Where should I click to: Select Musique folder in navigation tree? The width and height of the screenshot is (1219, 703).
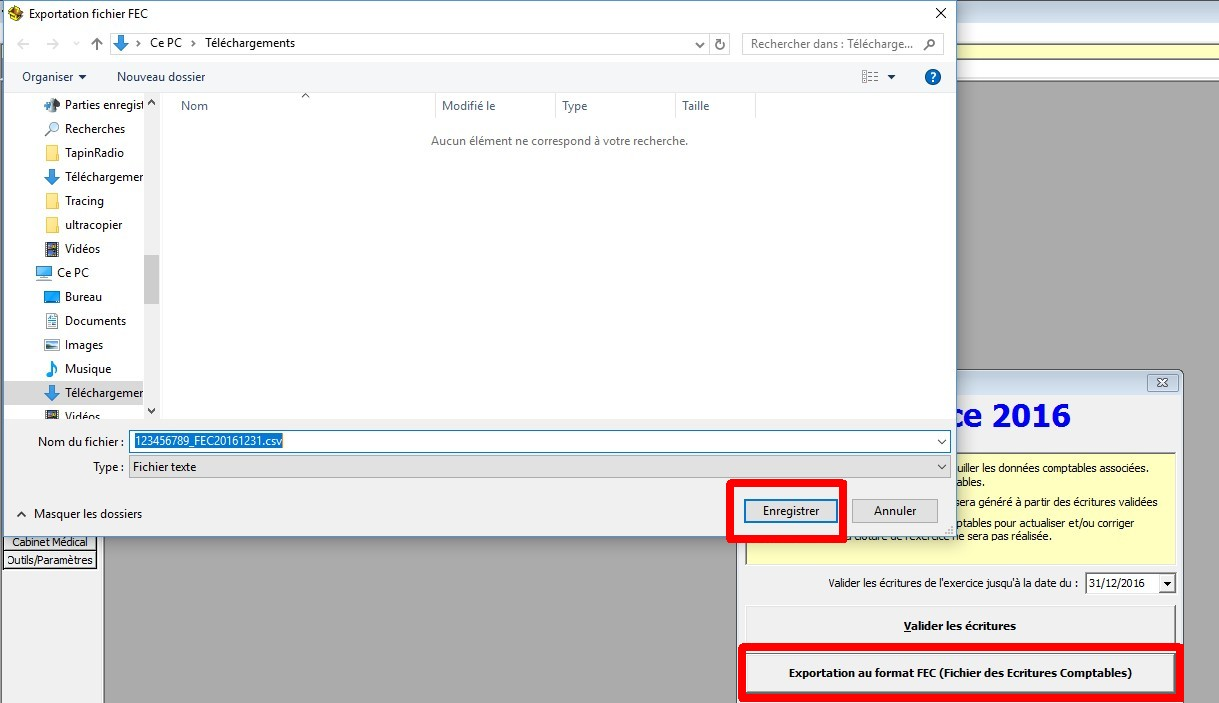tap(87, 369)
